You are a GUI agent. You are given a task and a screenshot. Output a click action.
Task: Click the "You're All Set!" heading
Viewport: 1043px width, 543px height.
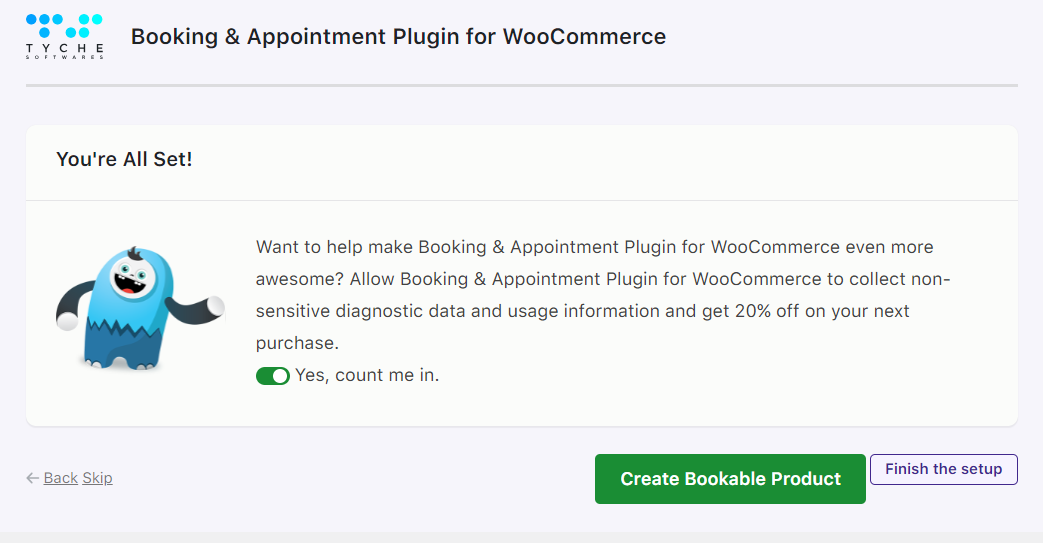124,160
